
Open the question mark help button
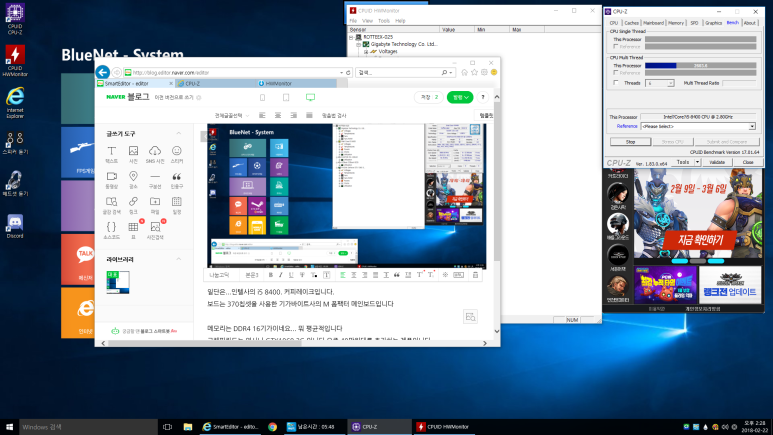pos(483,98)
